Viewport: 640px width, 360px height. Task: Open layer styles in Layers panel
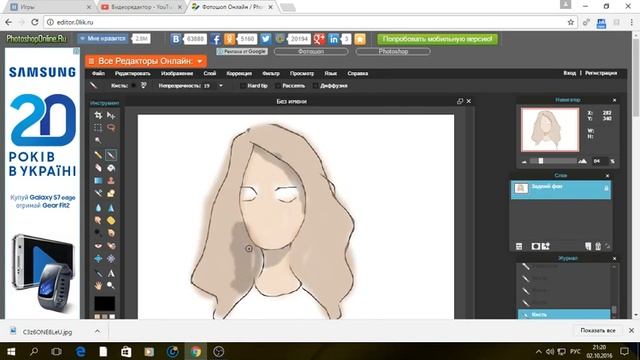[x=546, y=246]
